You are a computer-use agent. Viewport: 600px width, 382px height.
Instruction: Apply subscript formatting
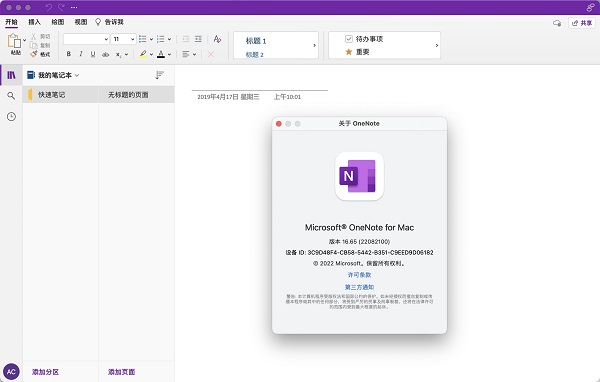pyautogui.click(x=119, y=54)
